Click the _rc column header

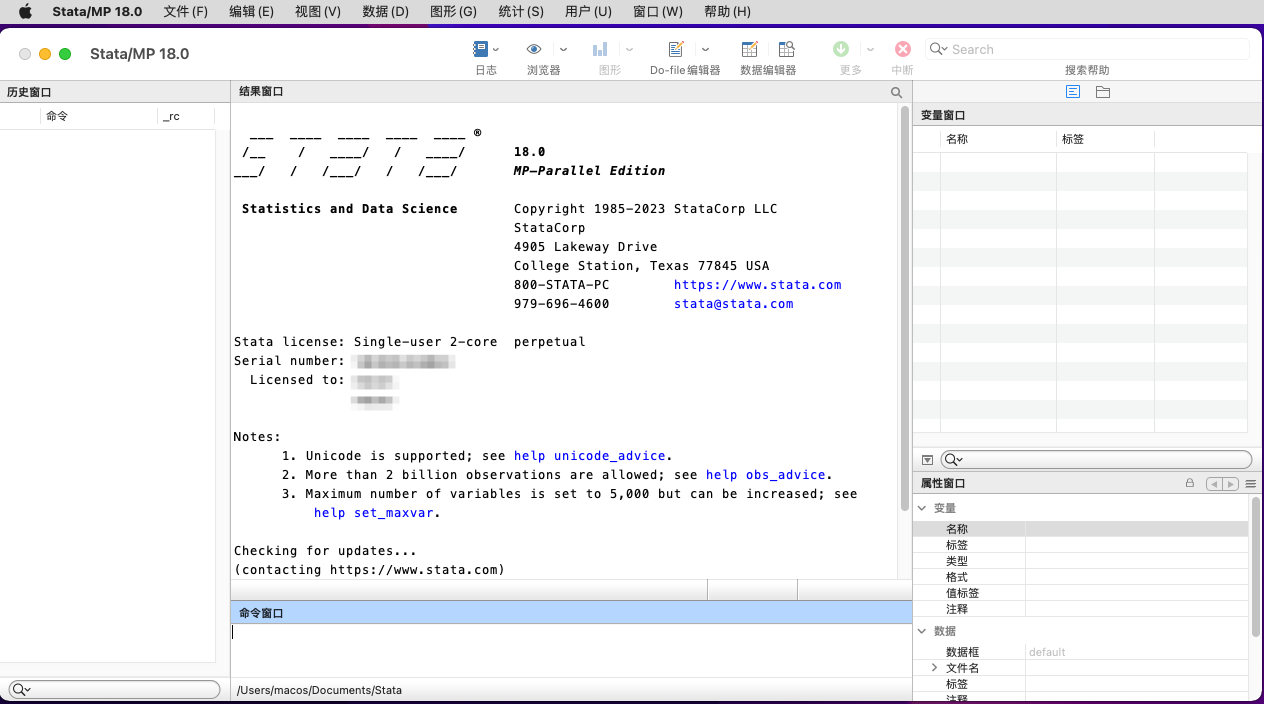(x=187, y=116)
